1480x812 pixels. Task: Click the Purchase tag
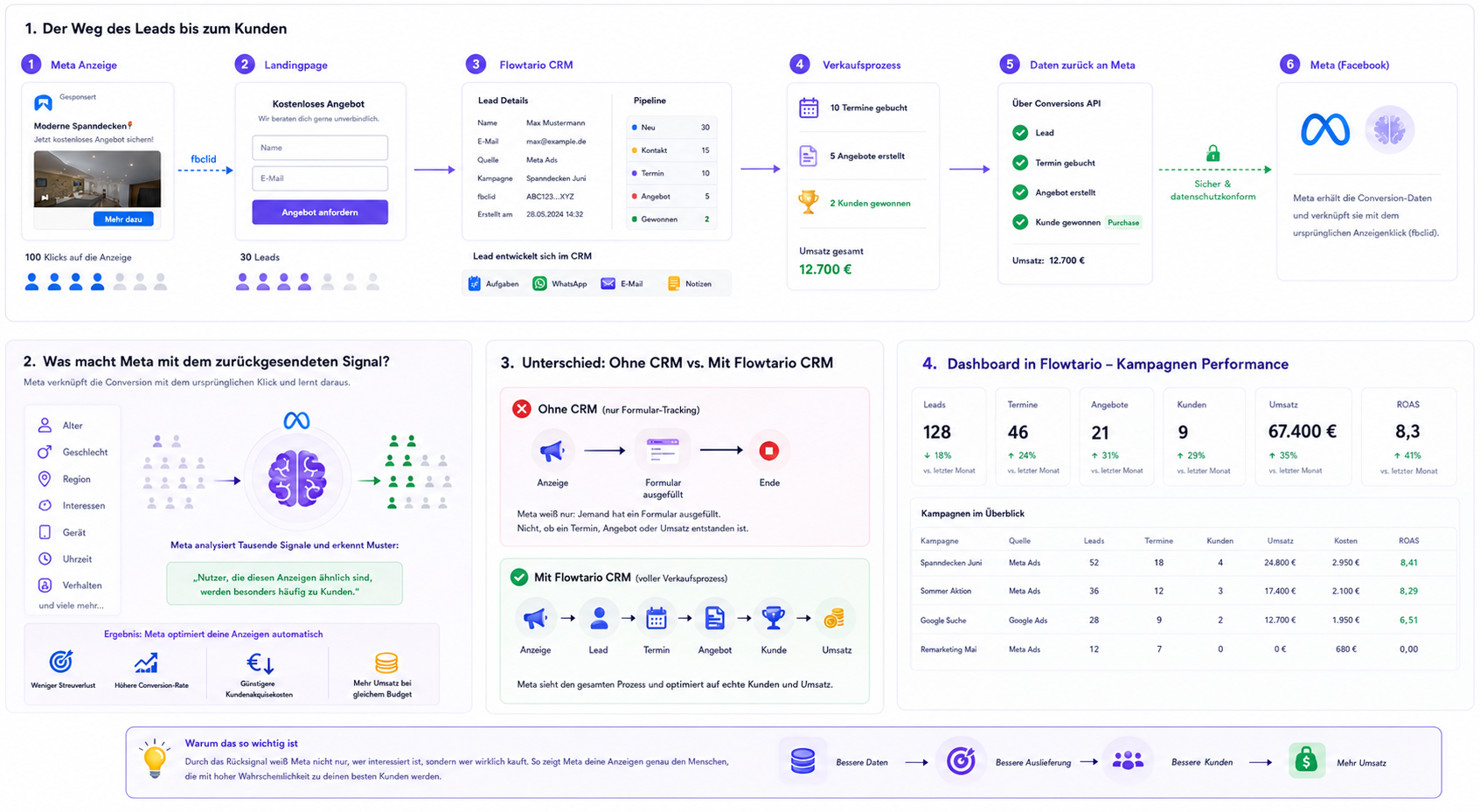pos(1123,223)
